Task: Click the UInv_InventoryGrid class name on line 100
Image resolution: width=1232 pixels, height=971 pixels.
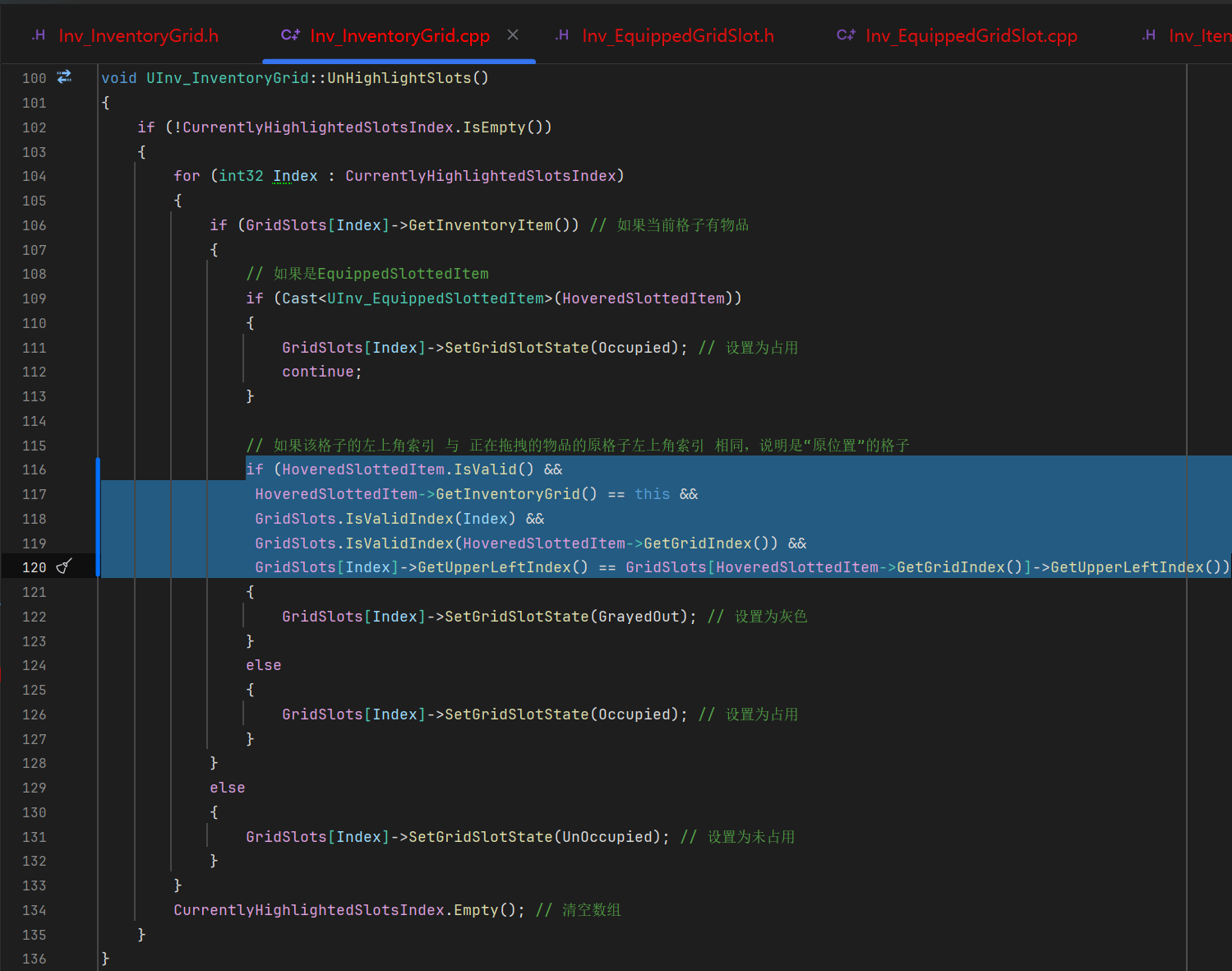Action: [x=228, y=78]
